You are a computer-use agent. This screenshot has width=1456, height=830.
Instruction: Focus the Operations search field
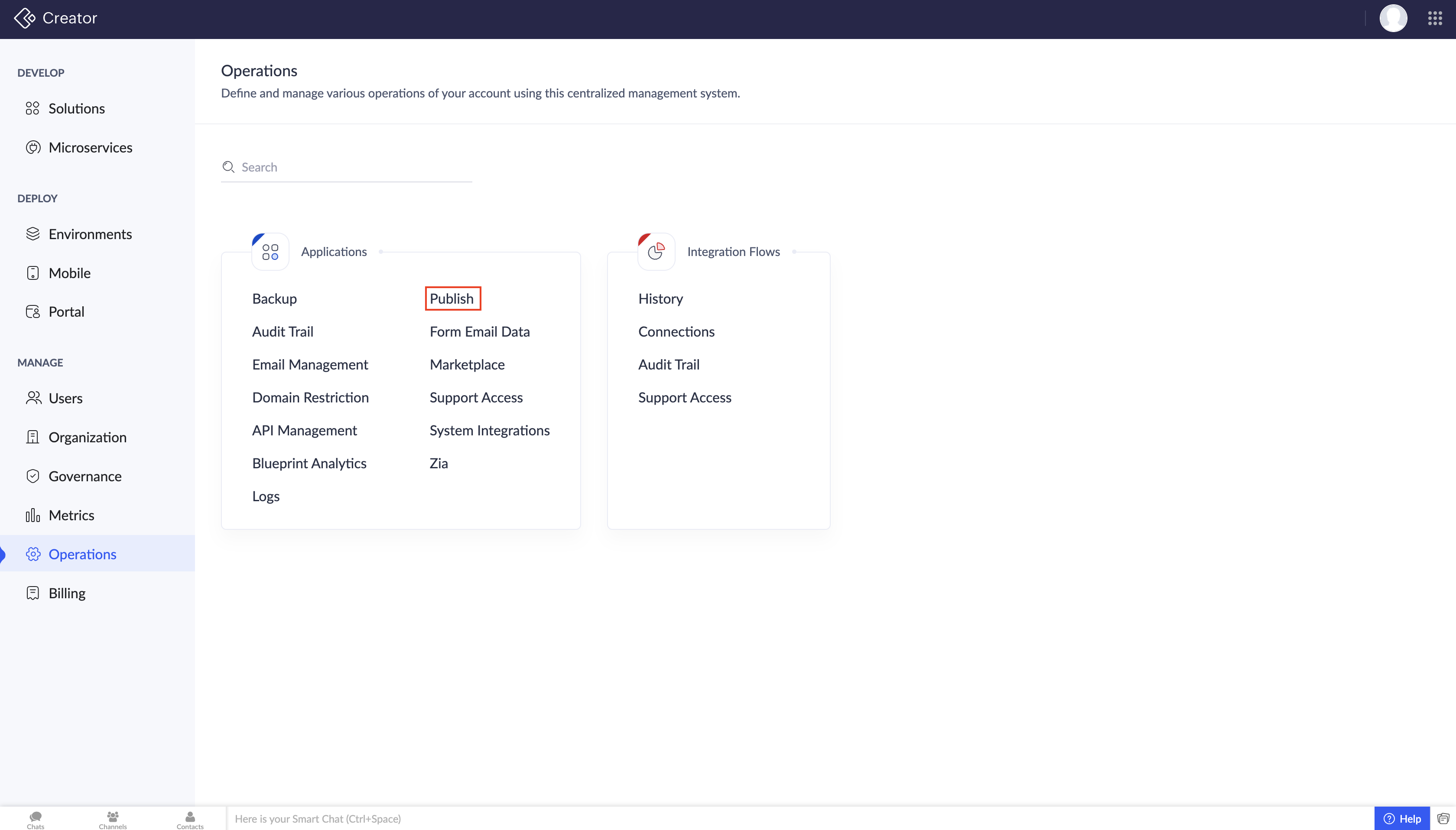click(354, 167)
